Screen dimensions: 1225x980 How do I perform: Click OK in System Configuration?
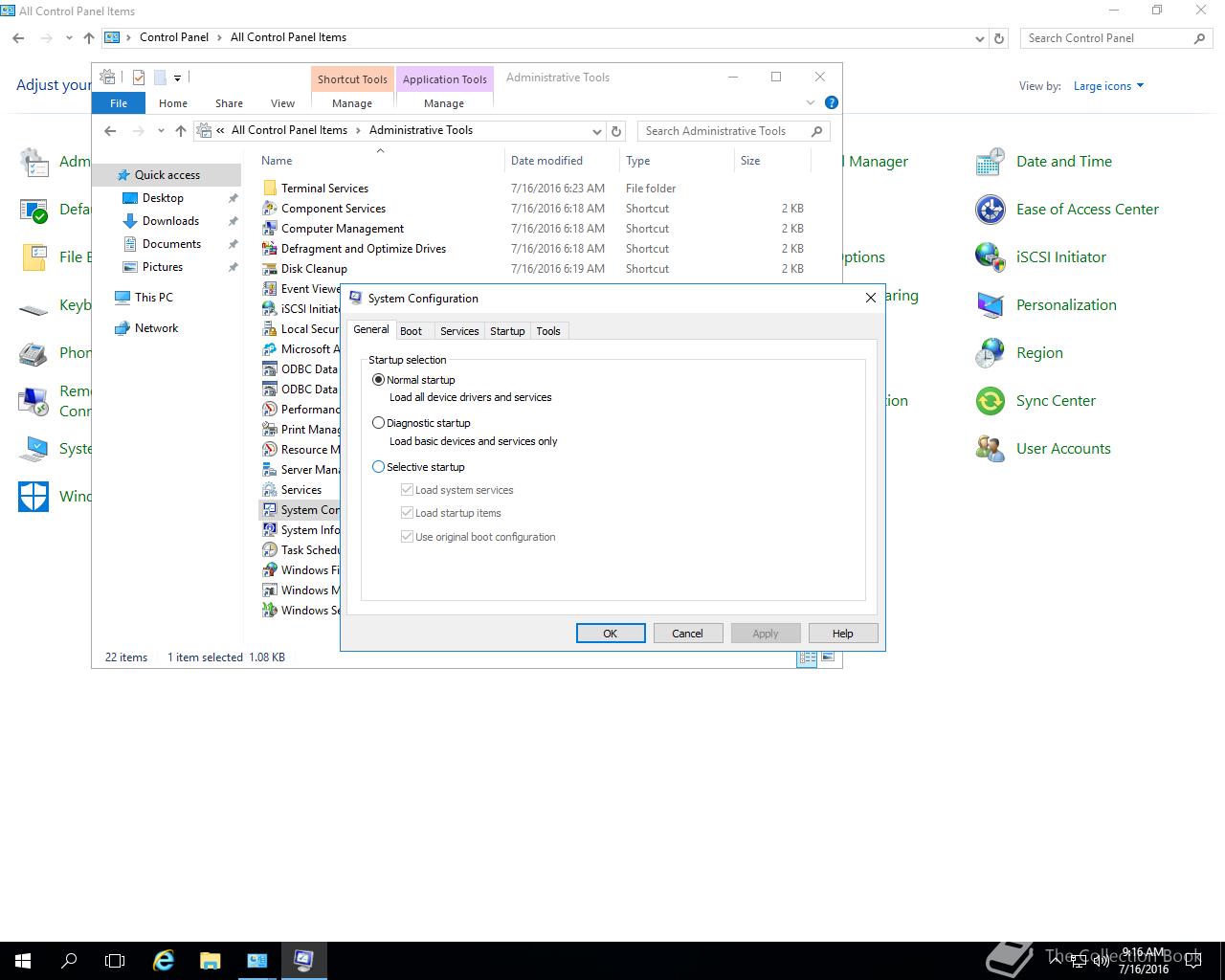coord(611,633)
